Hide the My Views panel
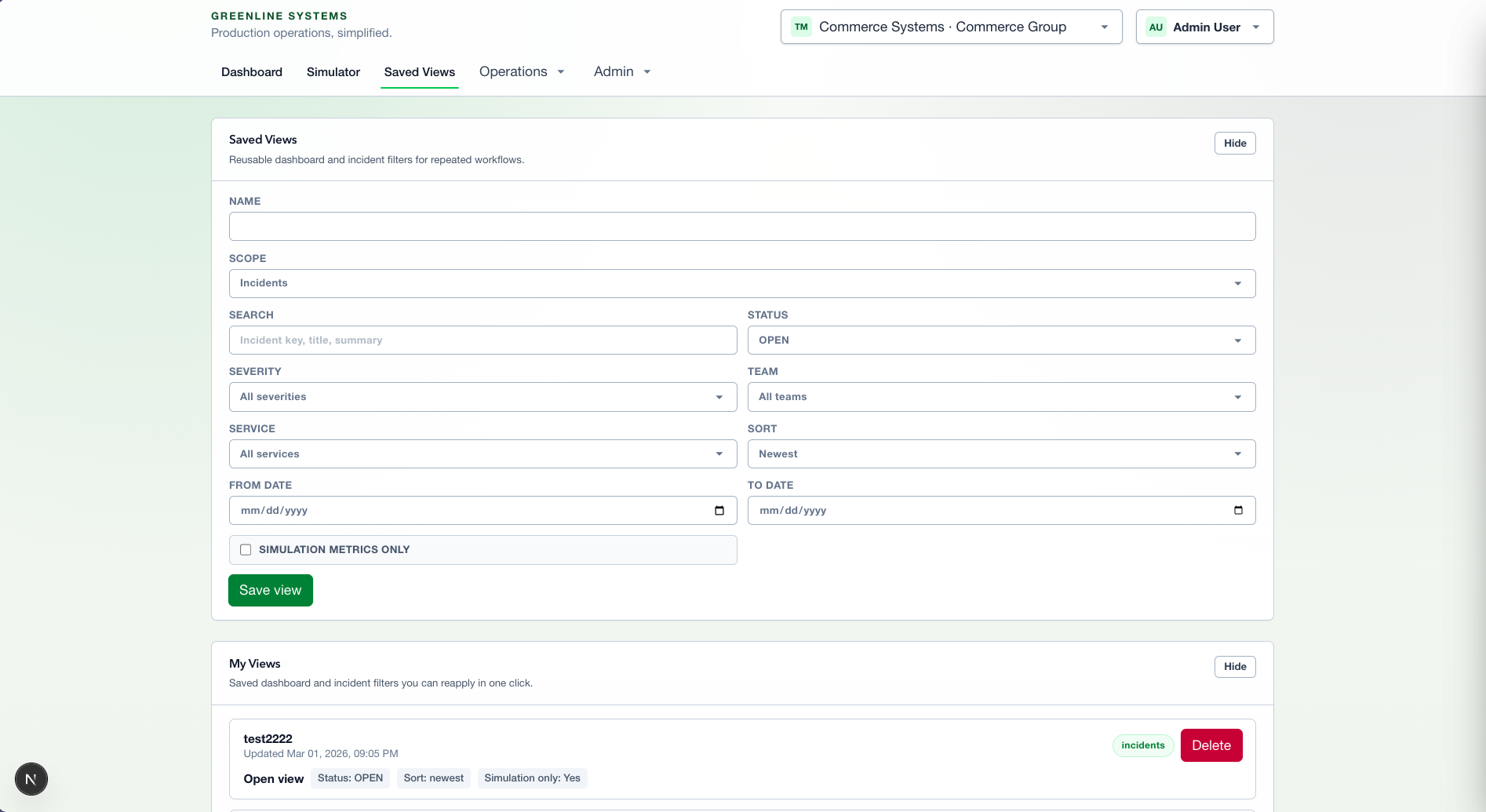 tap(1234, 667)
